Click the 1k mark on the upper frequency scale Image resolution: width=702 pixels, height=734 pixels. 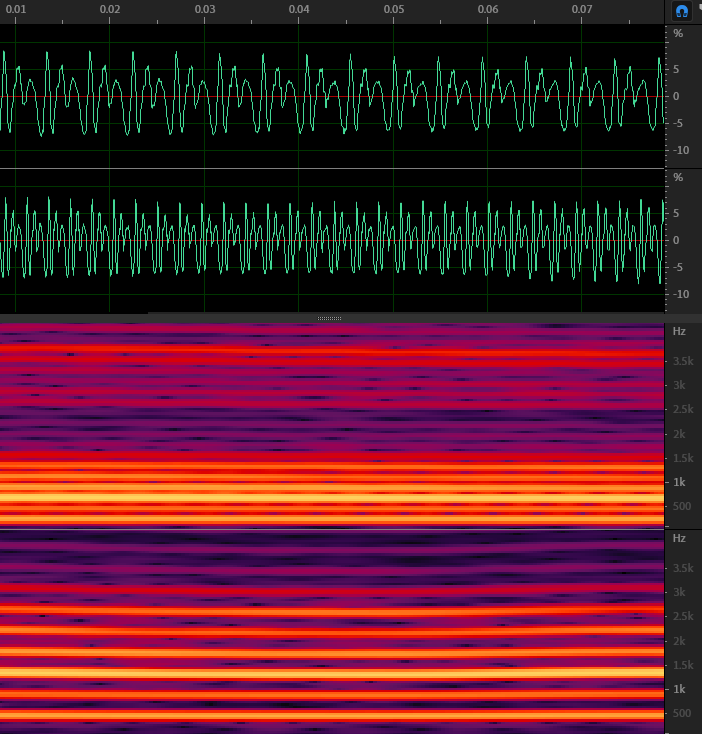pyautogui.click(x=679, y=482)
